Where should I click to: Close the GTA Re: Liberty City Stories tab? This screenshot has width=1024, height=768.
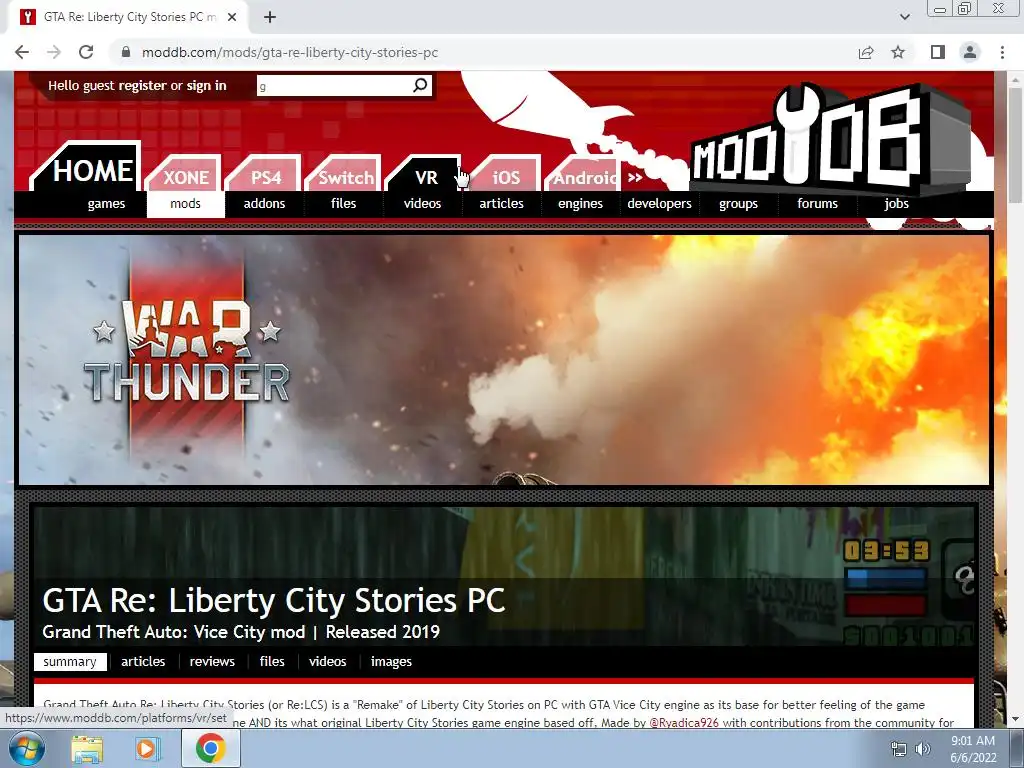[x=232, y=18]
